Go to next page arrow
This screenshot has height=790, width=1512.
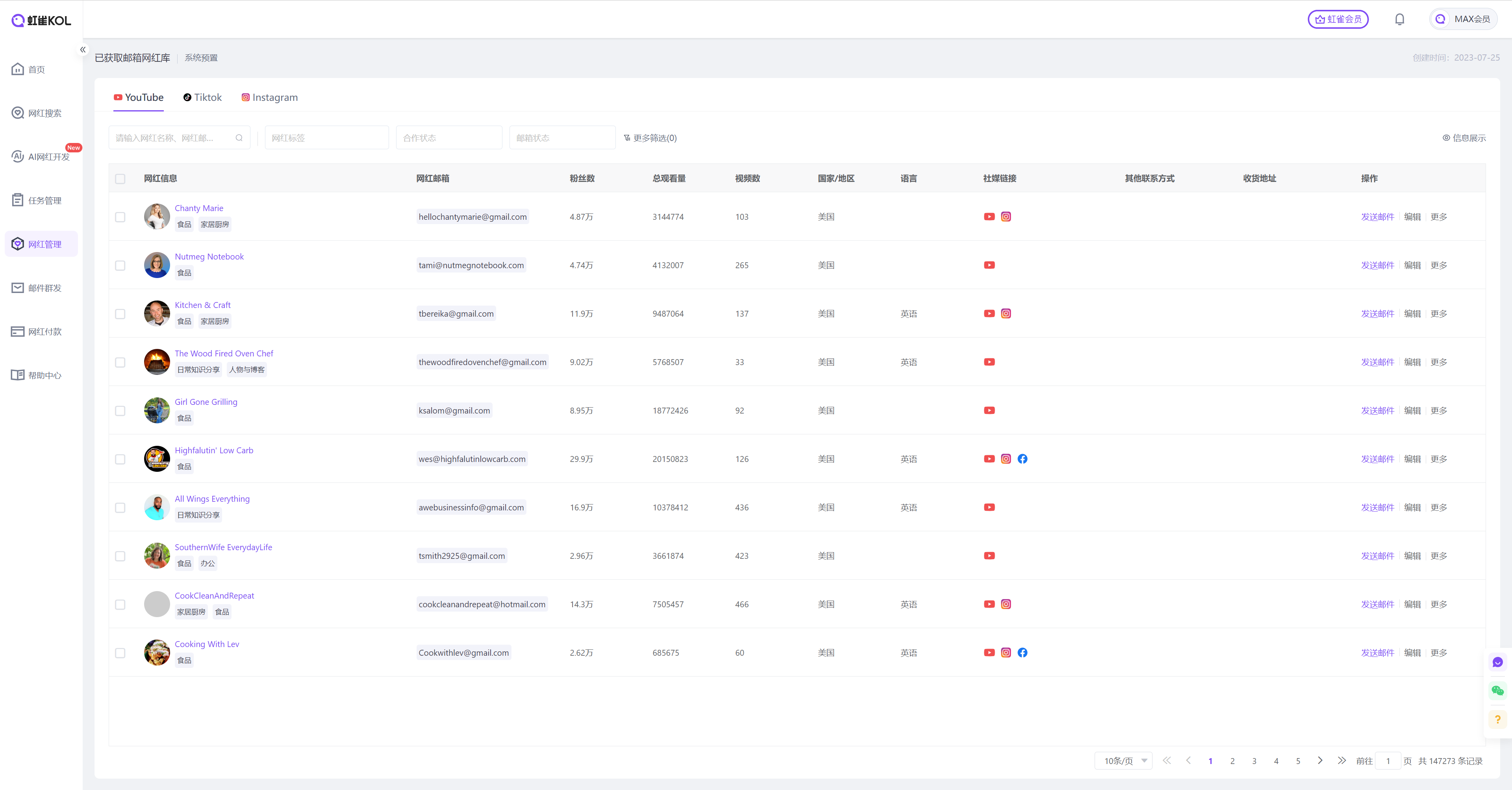point(1319,760)
